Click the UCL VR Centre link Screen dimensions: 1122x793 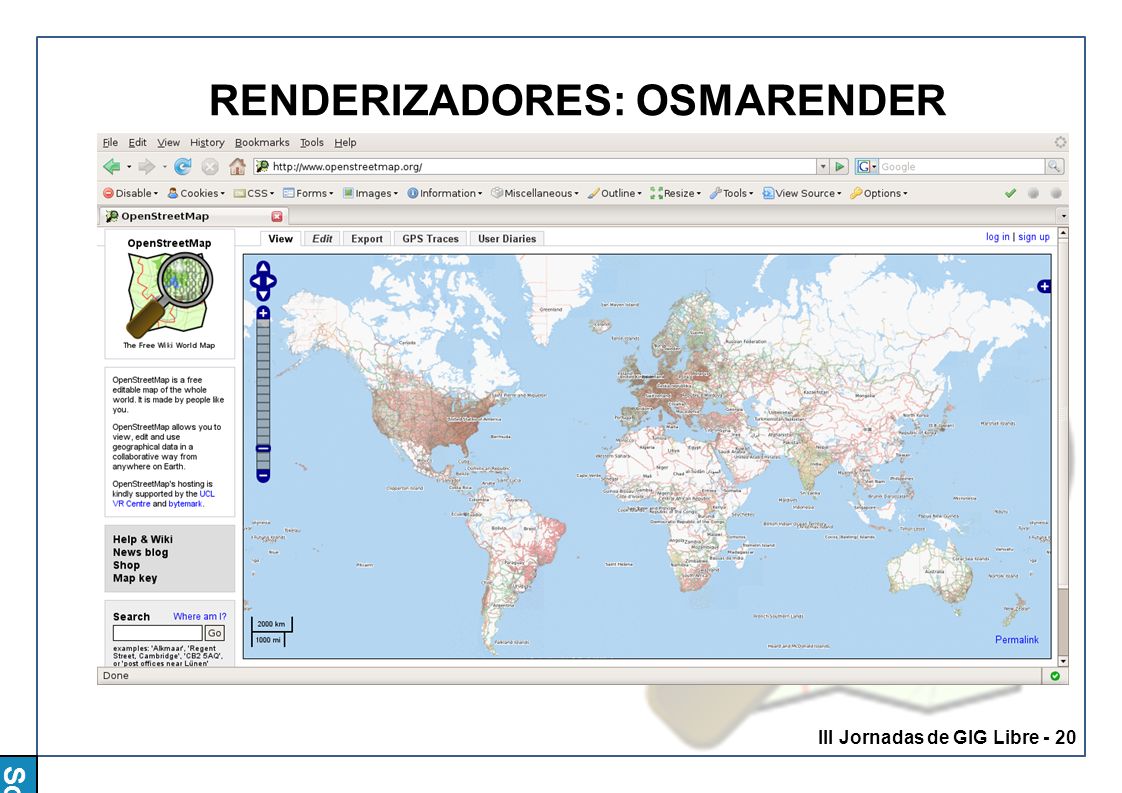click(163, 499)
